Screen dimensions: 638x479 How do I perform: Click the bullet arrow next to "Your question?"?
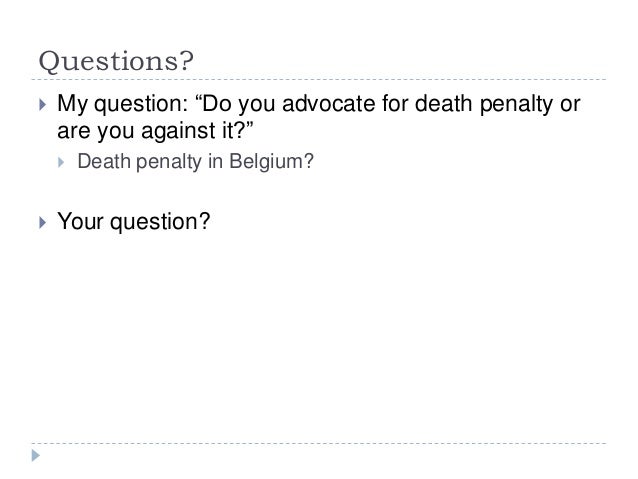coord(43,222)
